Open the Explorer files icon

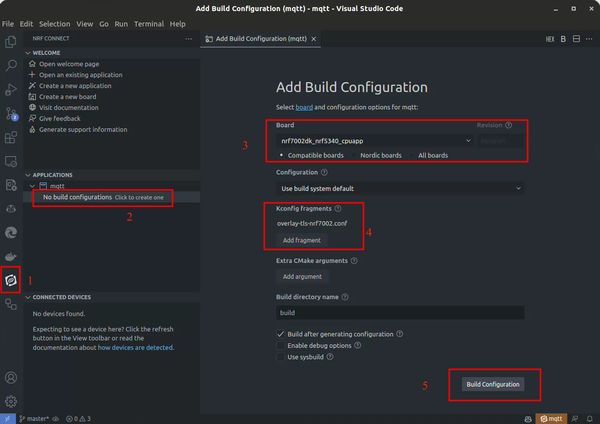[11, 41]
